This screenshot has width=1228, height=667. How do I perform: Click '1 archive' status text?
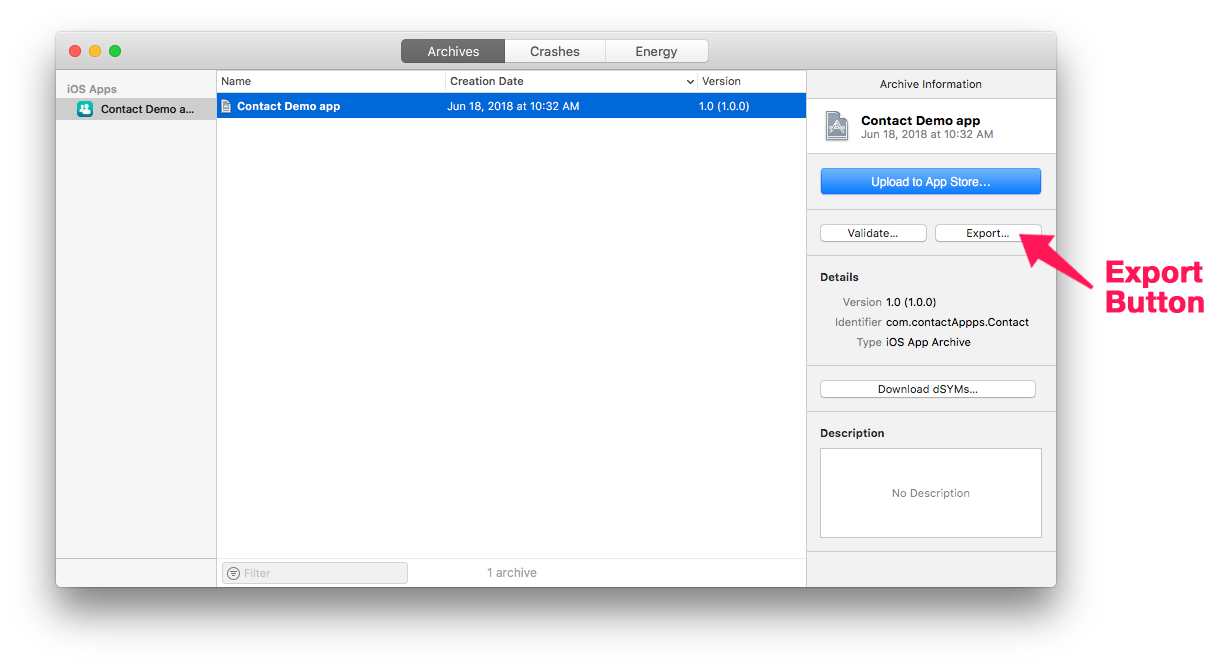tap(512, 573)
